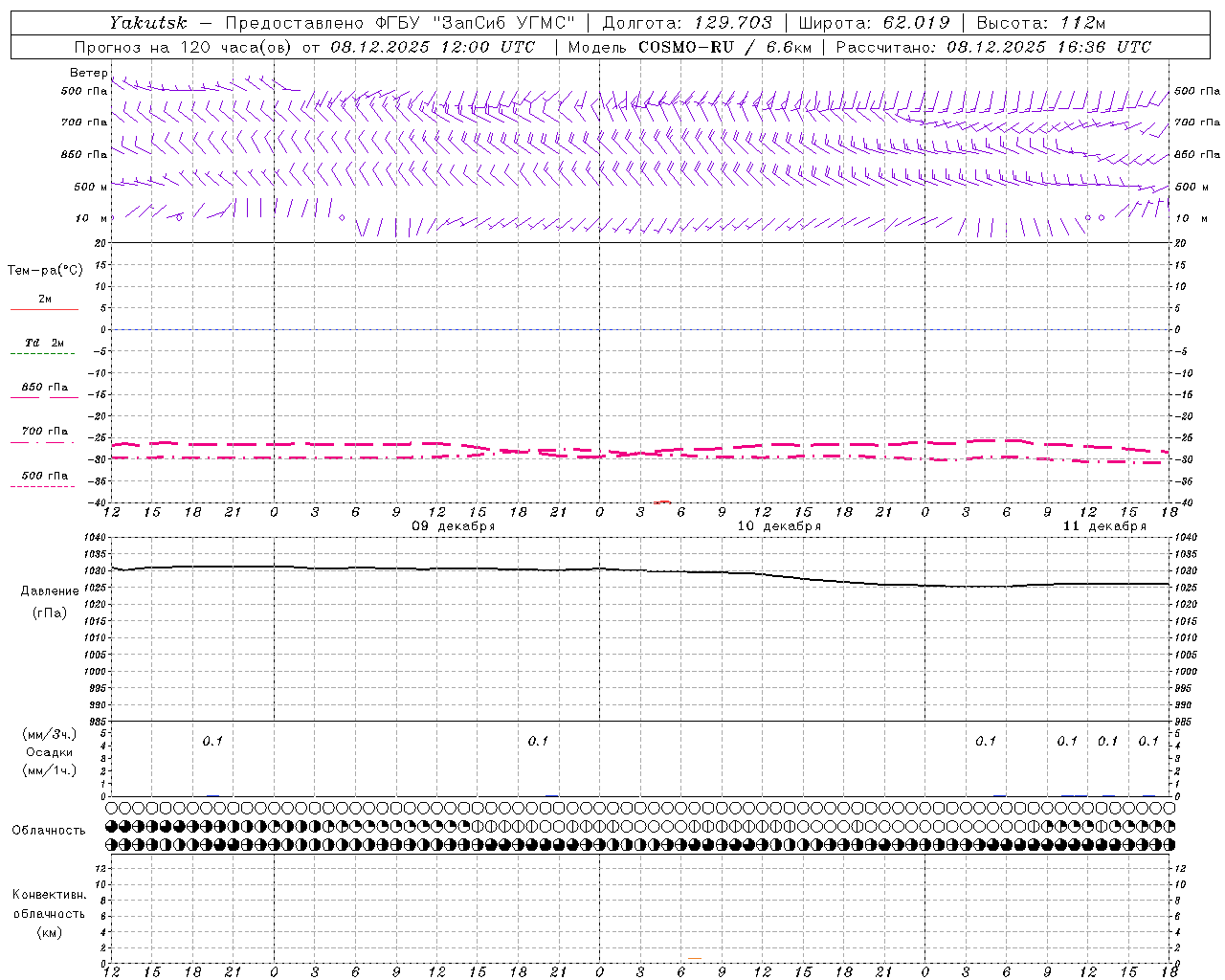Click the date label 09 декабря
The image size is (1225, 980).
click(454, 526)
